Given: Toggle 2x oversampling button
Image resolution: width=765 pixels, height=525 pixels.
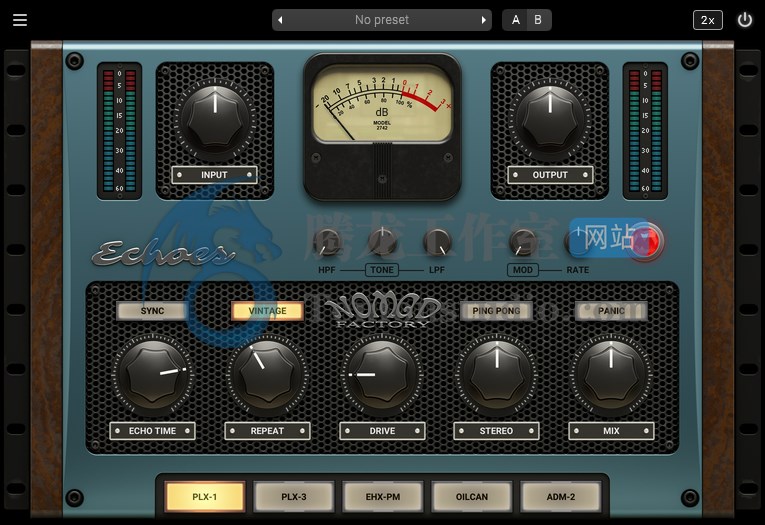Looking at the screenshot, I should click(707, 20).
